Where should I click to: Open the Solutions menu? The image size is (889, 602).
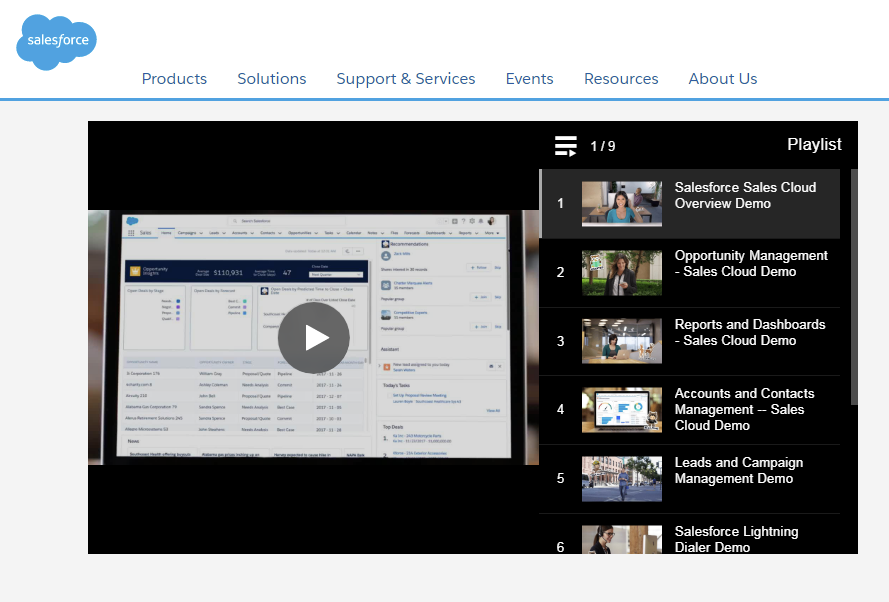click(272, 79)
